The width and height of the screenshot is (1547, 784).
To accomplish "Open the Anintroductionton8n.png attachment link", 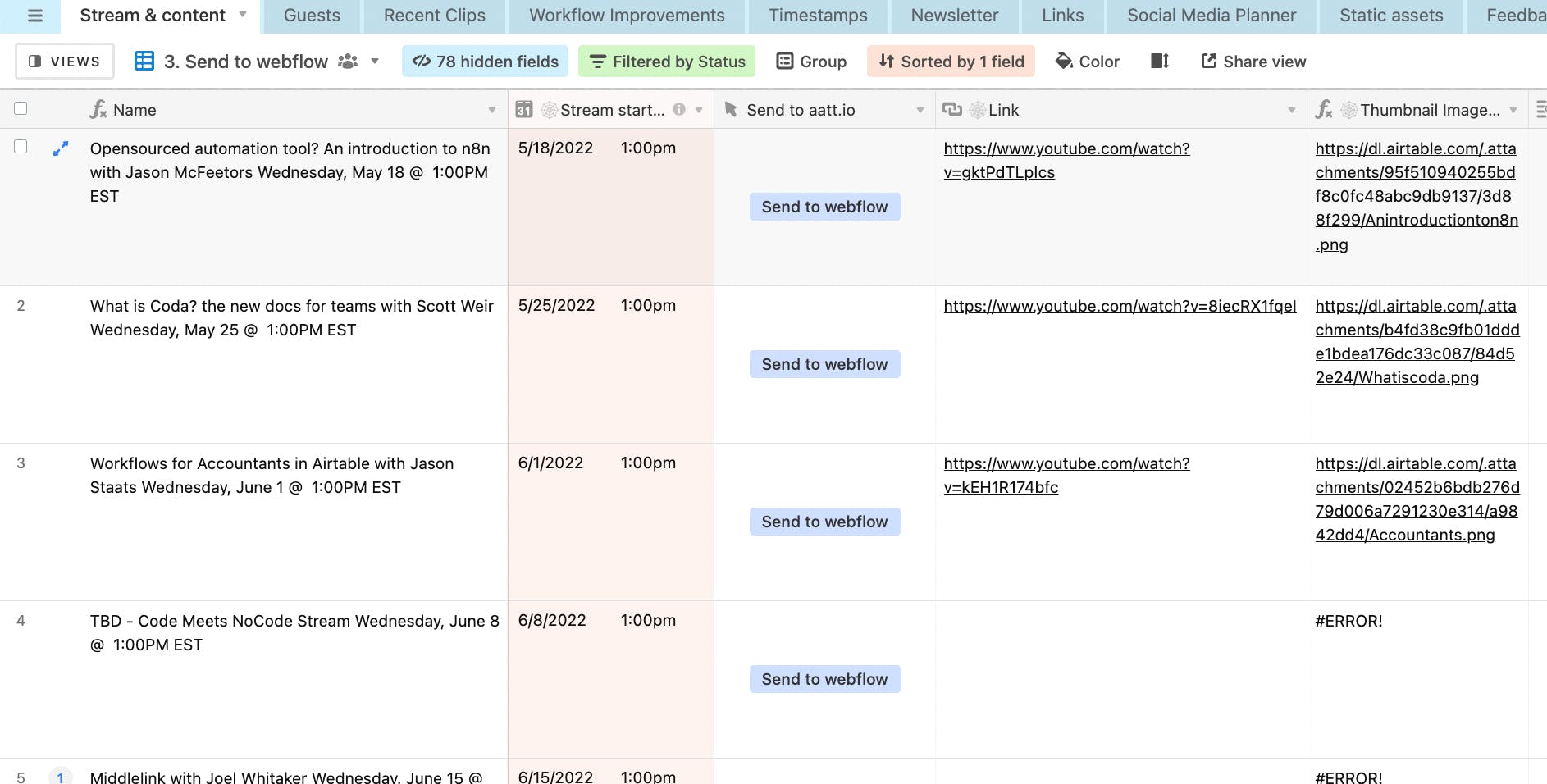I will point(1417,197).
